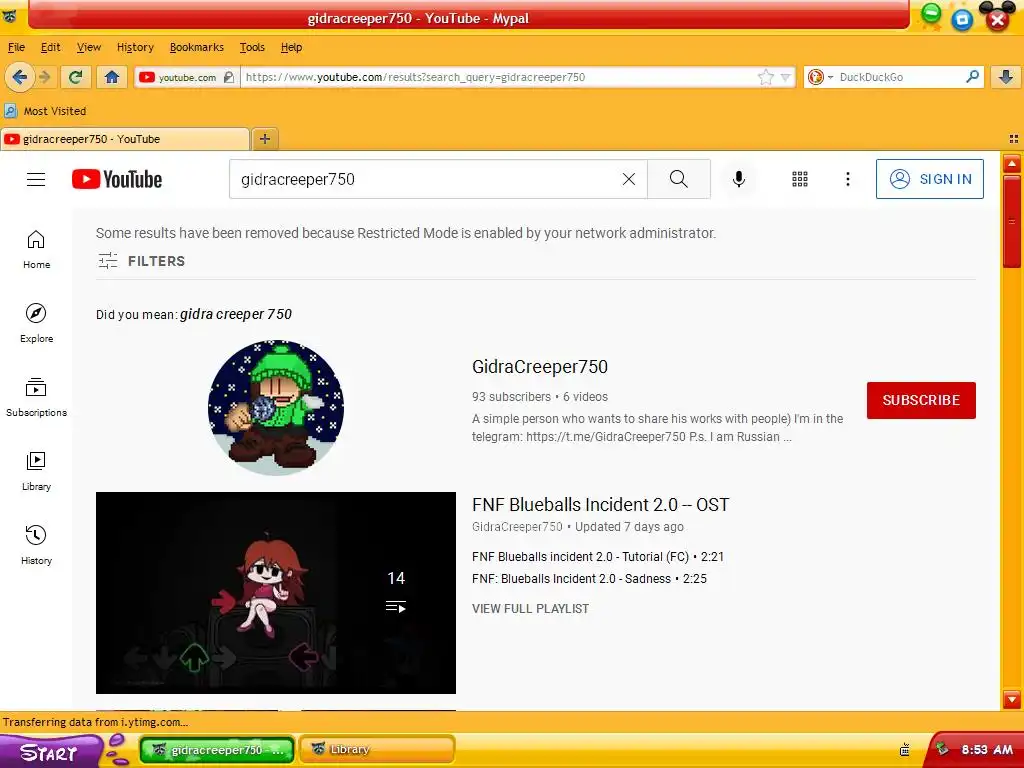Screen dimensions: 1024x768
Task: Click GidraCreeper750 name under playlist title
Action: 517,527
